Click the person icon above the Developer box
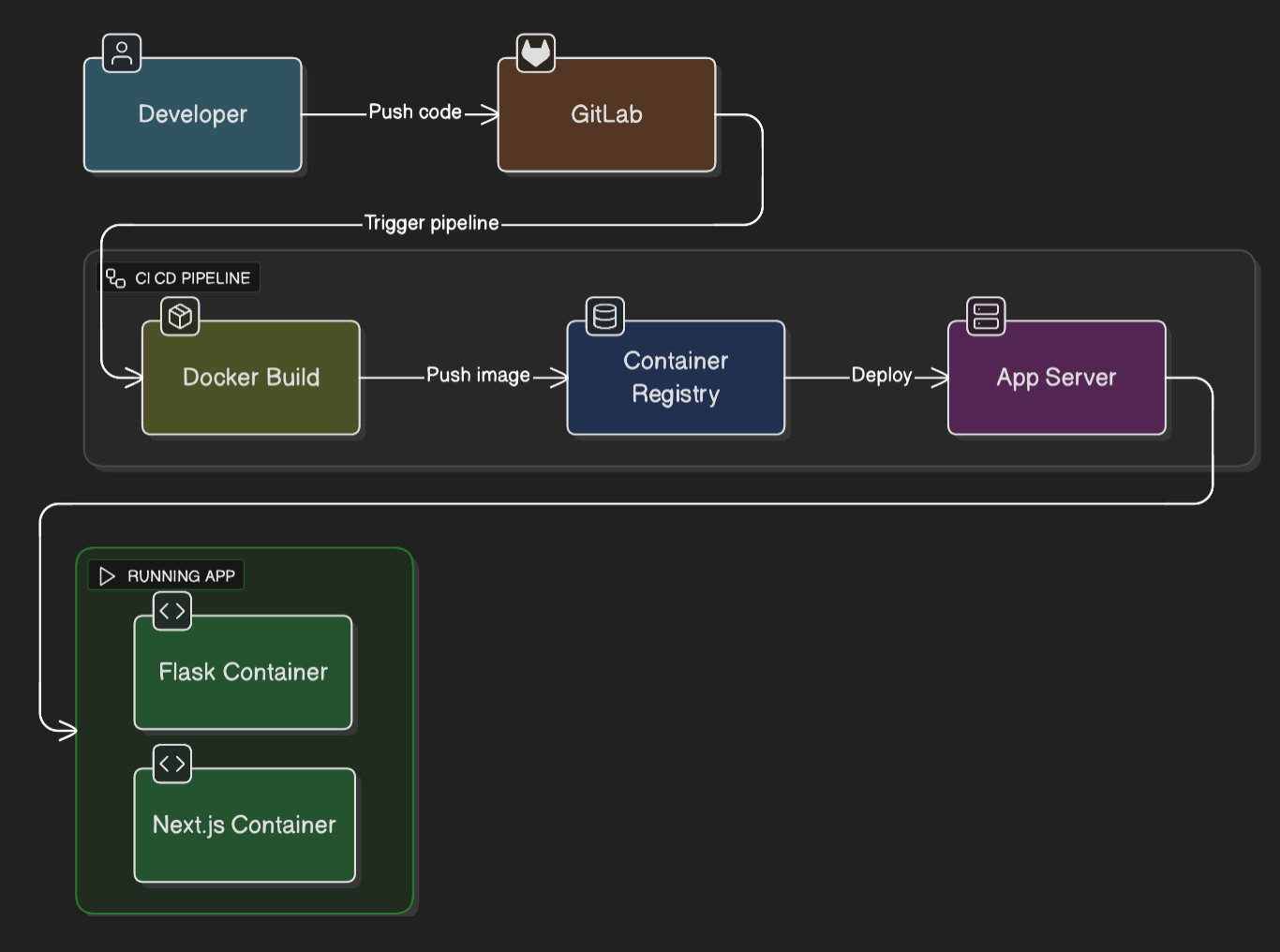This screenshot has height=952, width=1280. 121,53
